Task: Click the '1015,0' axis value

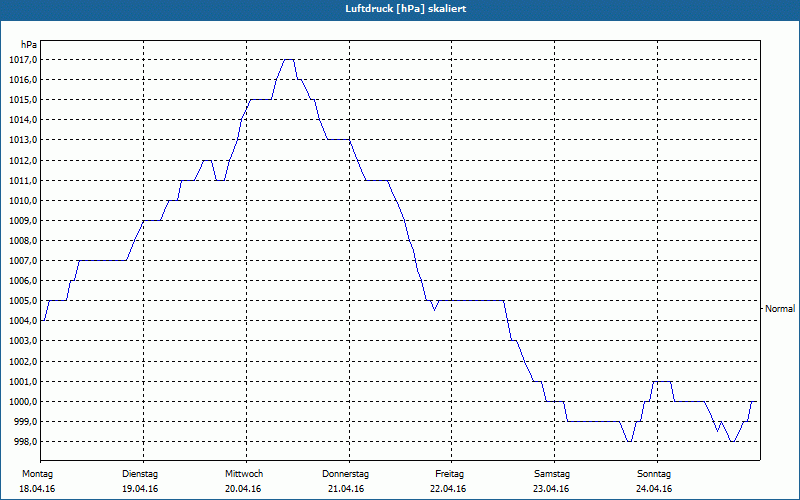Action: [23, 99]
